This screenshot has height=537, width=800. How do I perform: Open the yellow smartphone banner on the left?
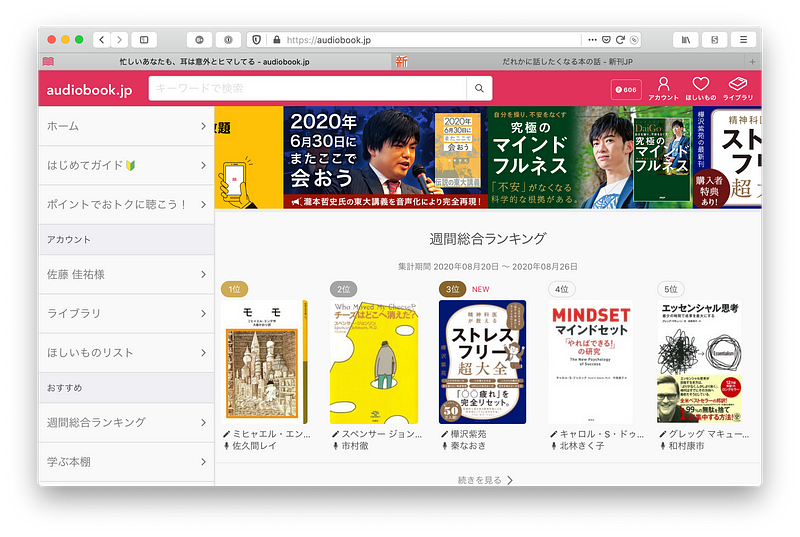249,157
